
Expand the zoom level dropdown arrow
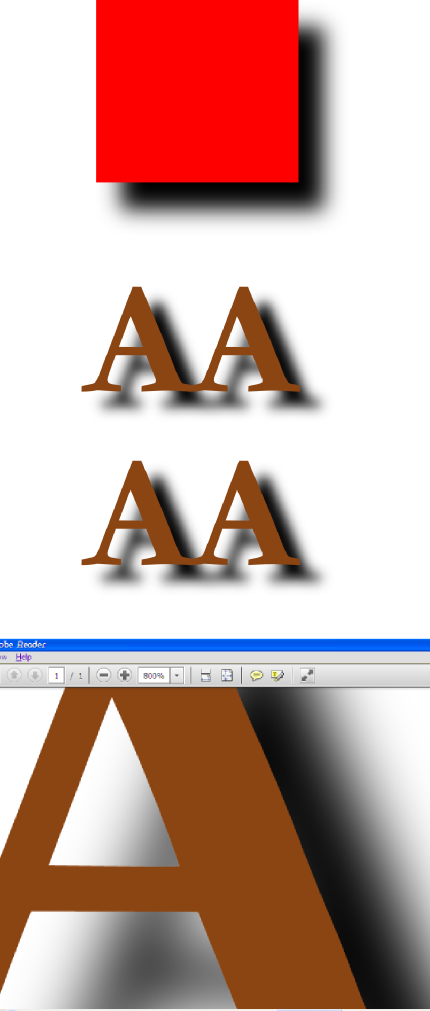[x=177, y=675]
